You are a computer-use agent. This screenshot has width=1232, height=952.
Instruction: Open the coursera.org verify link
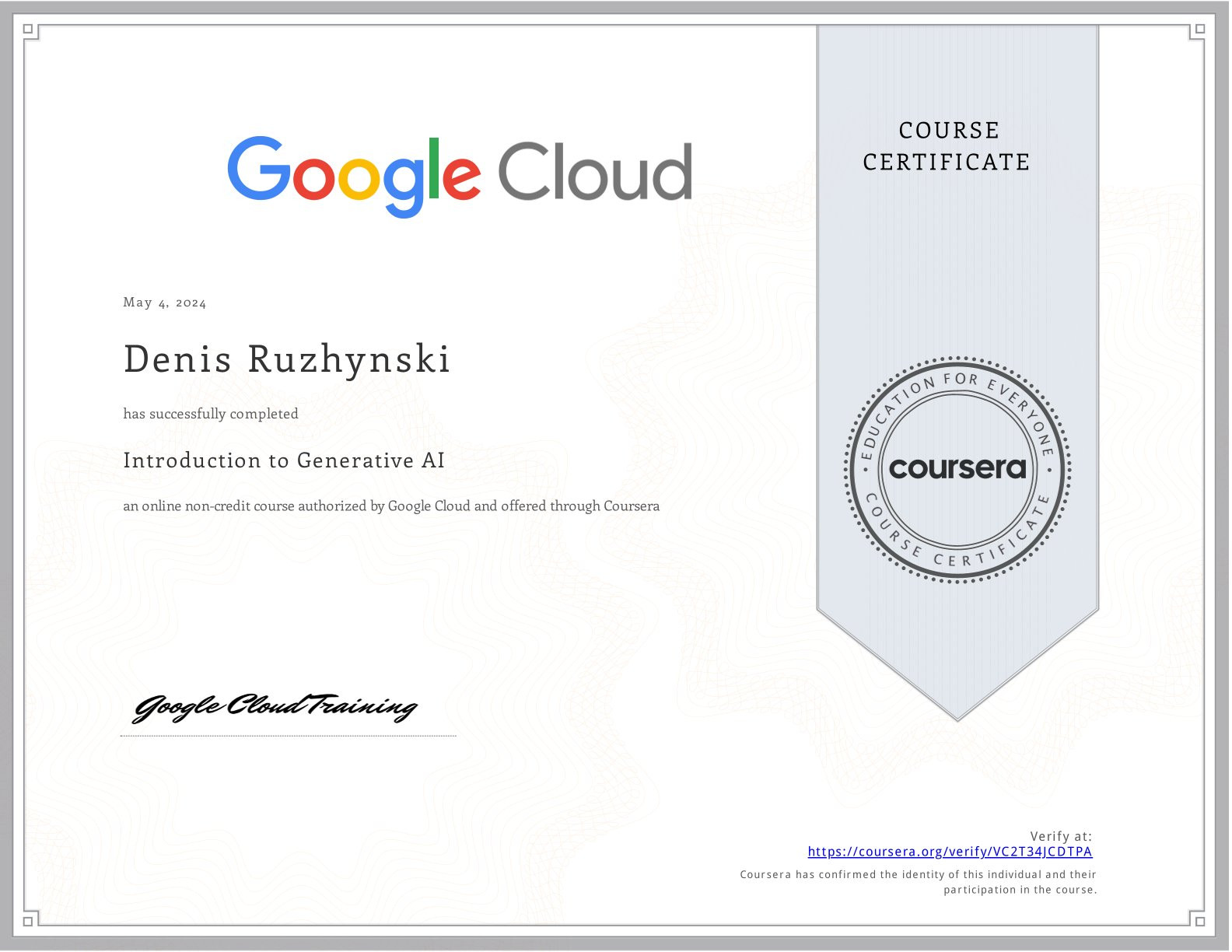(x=950, y=852)
